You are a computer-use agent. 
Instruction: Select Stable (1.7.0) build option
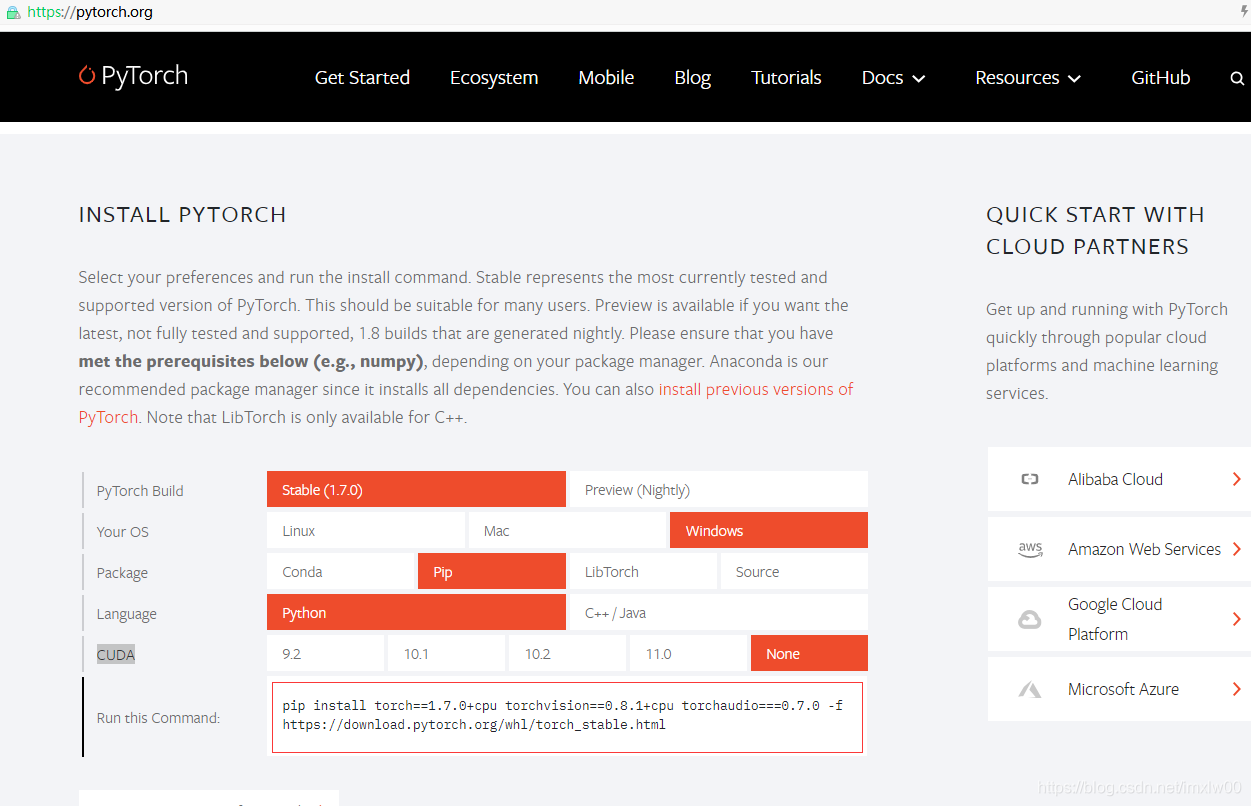click(x=416, y=490)
